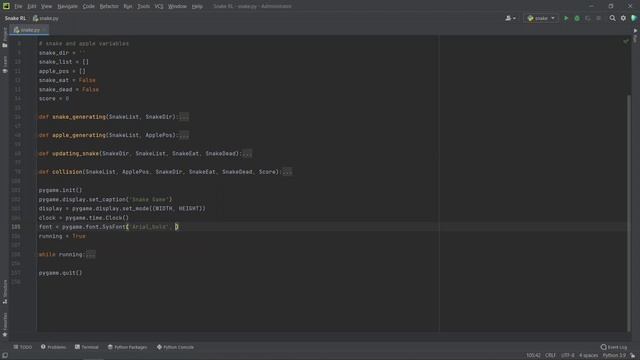640x360 pixels.
Task: Click the pygame.quit() line
Action: tap(60, 273)
